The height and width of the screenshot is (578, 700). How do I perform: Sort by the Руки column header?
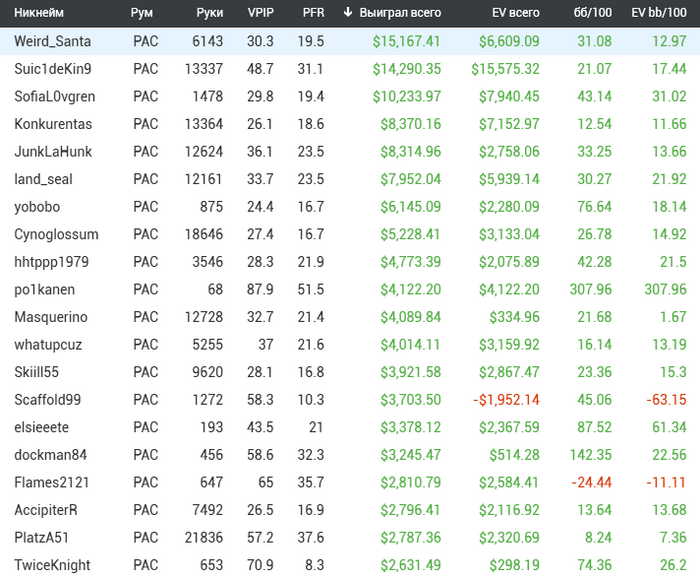[x=209, y=12]
